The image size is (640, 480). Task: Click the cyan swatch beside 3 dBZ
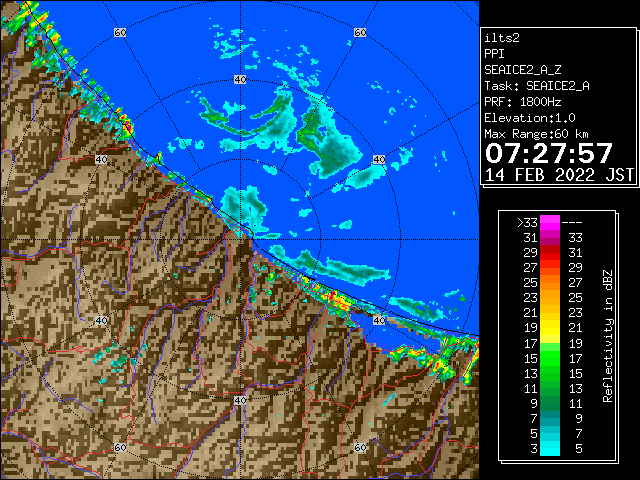pos(550,449)
